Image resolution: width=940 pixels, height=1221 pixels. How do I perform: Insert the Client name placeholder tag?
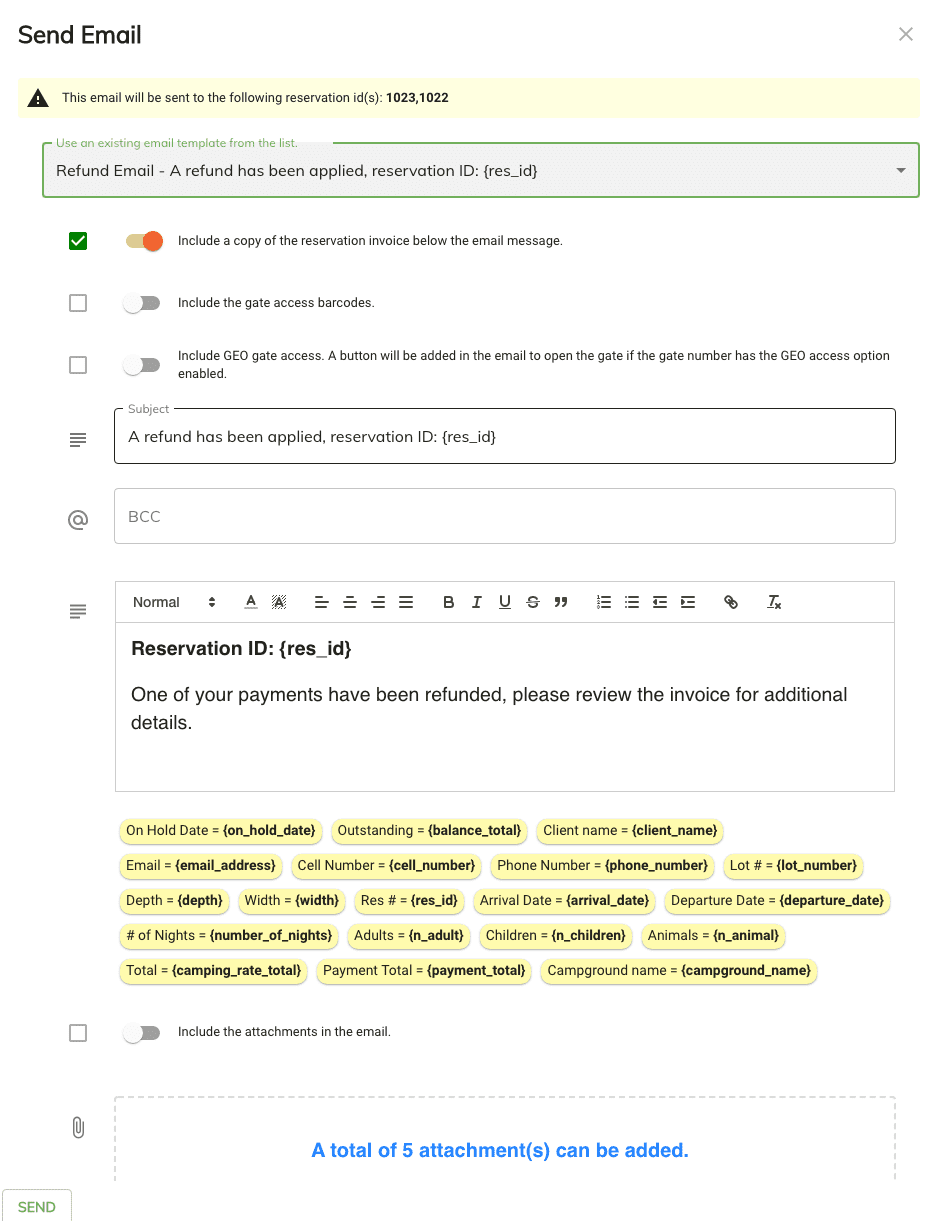click(630, 831)
